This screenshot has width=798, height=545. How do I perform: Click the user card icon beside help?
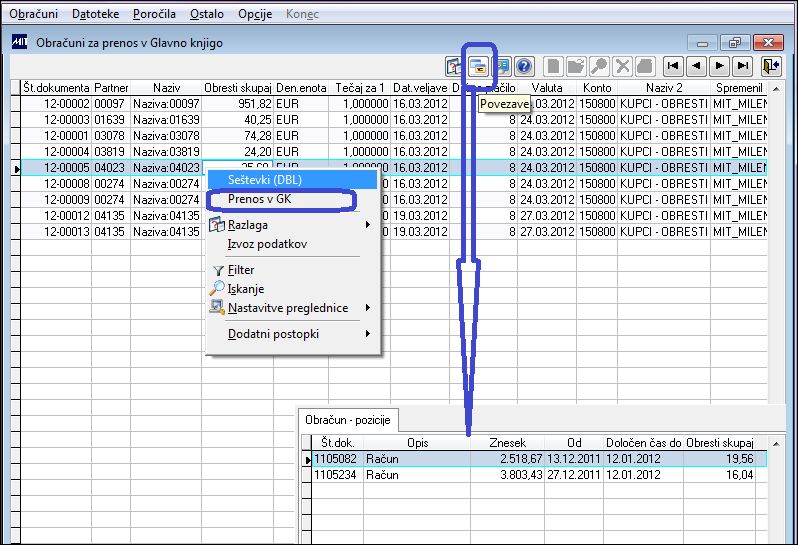[x=502, y=66]
